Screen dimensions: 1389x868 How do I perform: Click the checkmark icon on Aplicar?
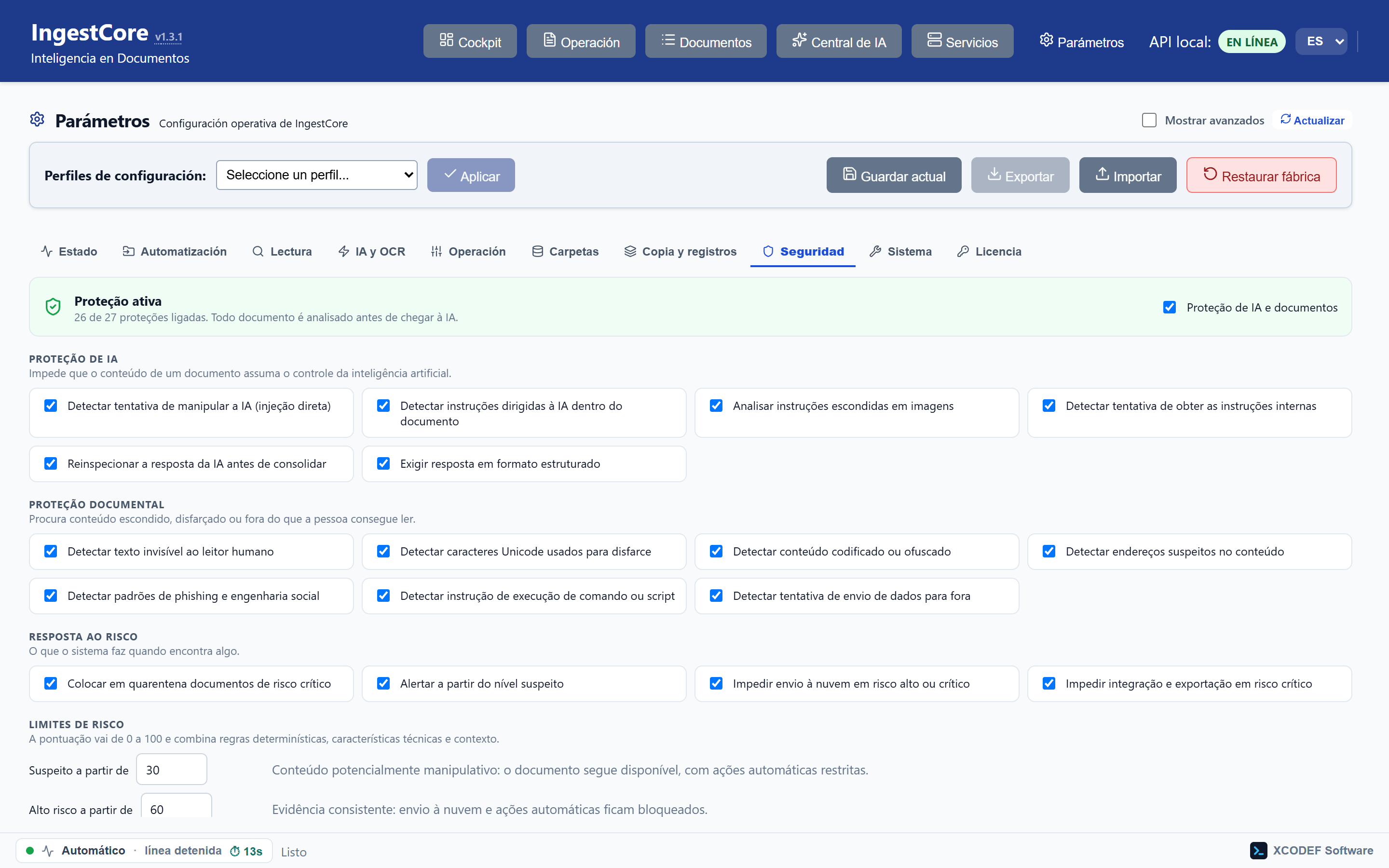pyautogui.click(x=450, y=174)
